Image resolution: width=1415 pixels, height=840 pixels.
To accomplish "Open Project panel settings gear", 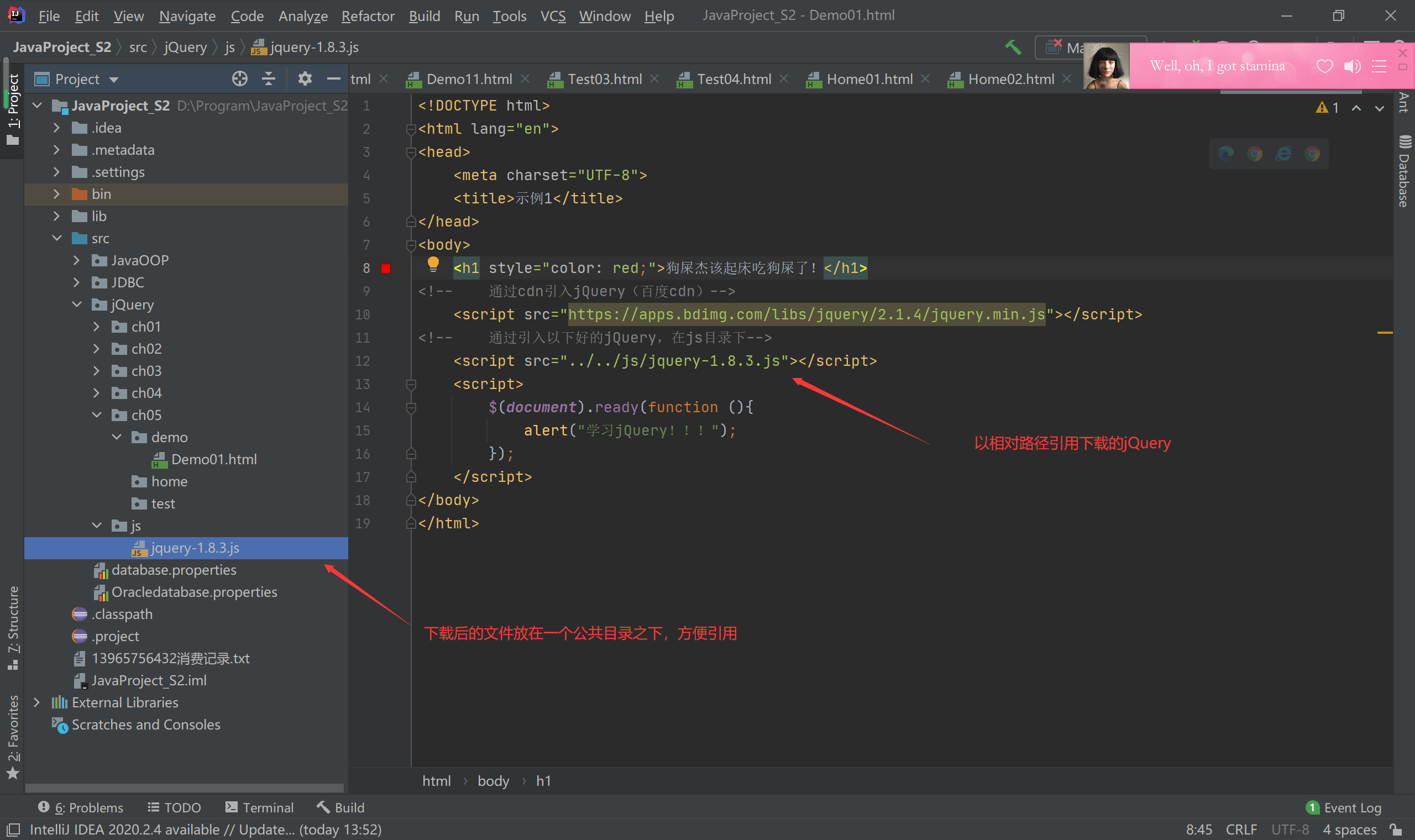I will [x=305, y=78].
